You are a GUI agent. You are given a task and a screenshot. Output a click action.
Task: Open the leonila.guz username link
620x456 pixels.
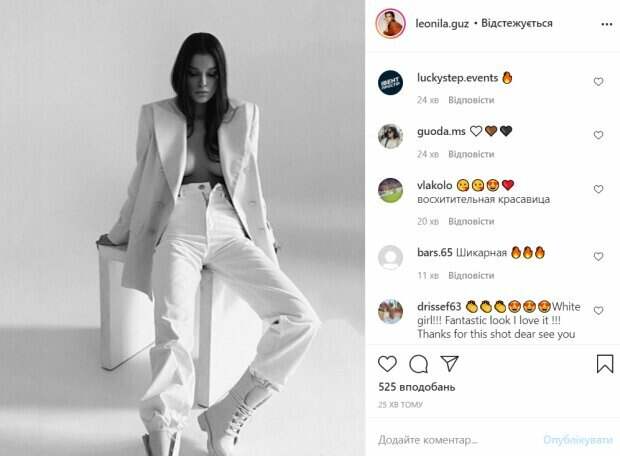[x=442, y=24]
